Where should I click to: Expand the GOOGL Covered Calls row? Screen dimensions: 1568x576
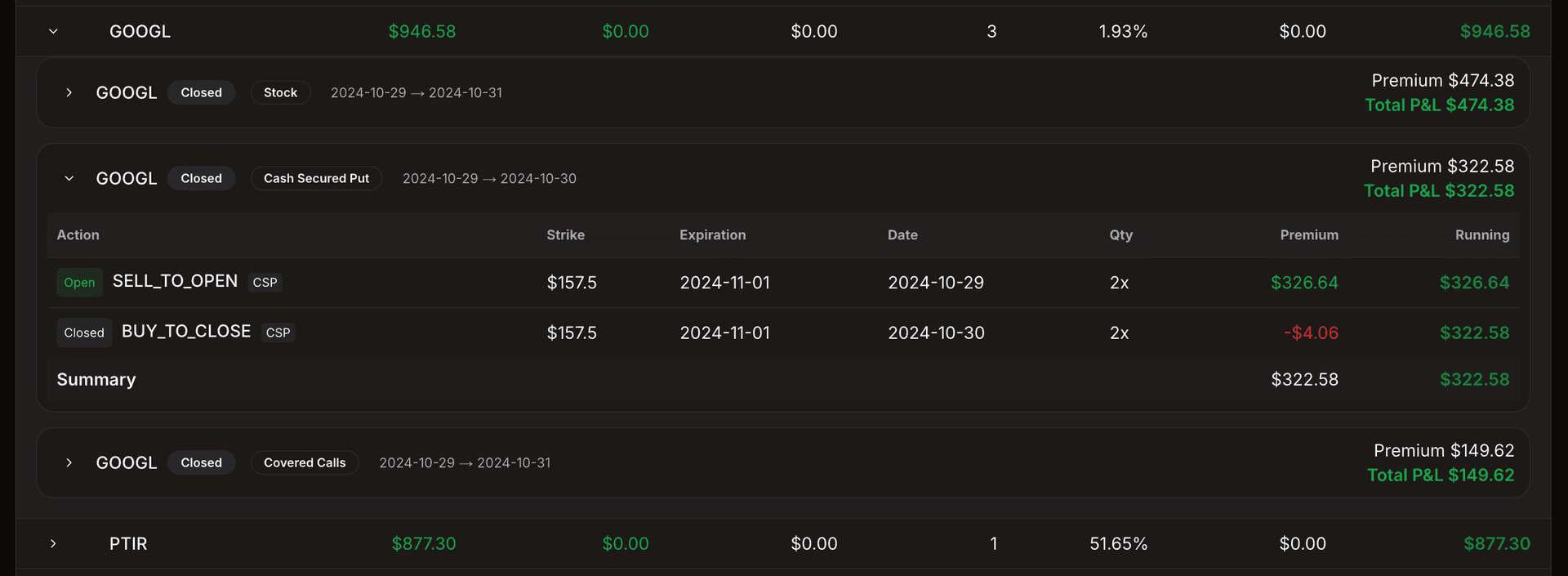pos(69,462)
